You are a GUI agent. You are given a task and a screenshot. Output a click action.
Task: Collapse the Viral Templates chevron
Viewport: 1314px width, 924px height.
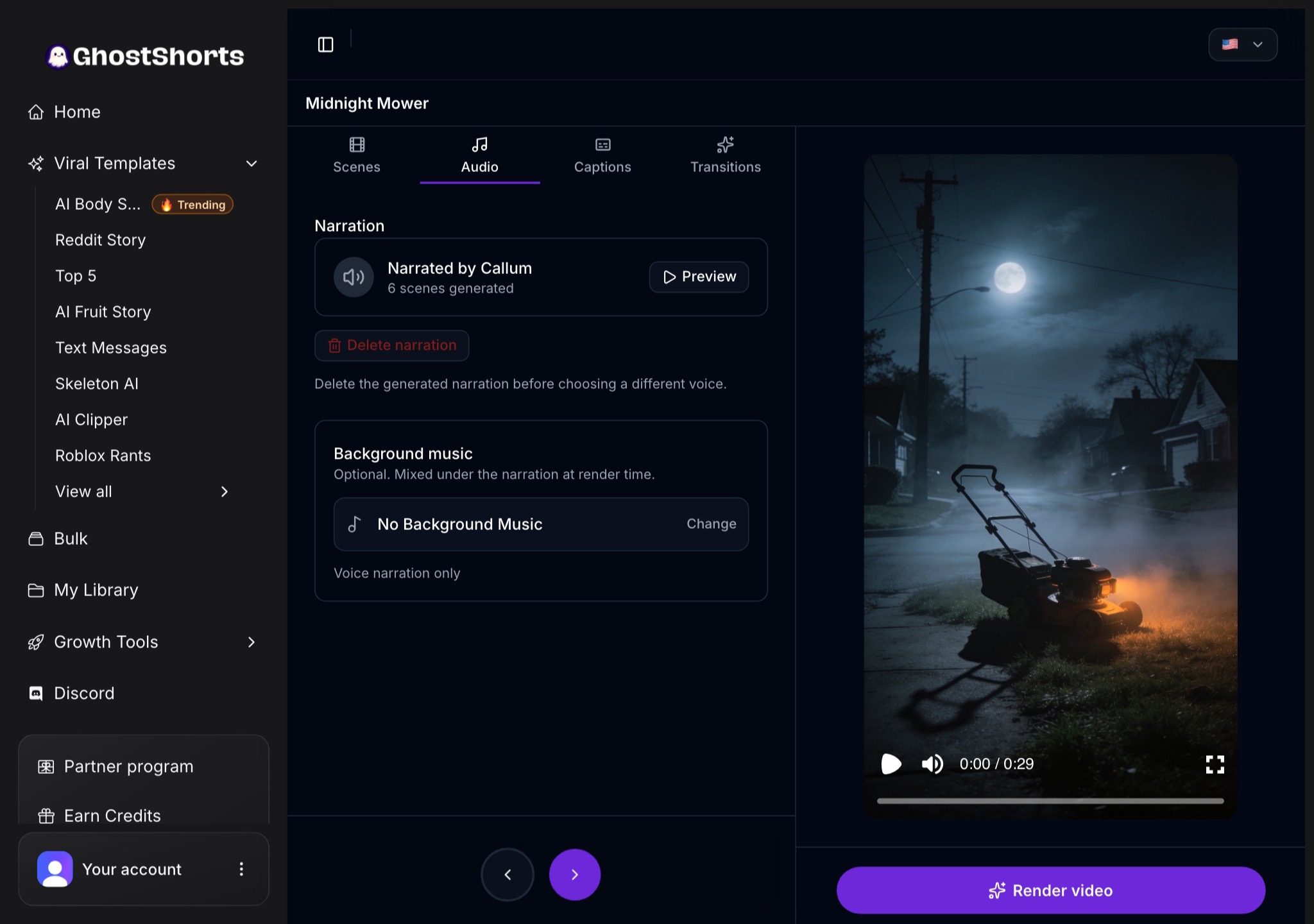252,164
